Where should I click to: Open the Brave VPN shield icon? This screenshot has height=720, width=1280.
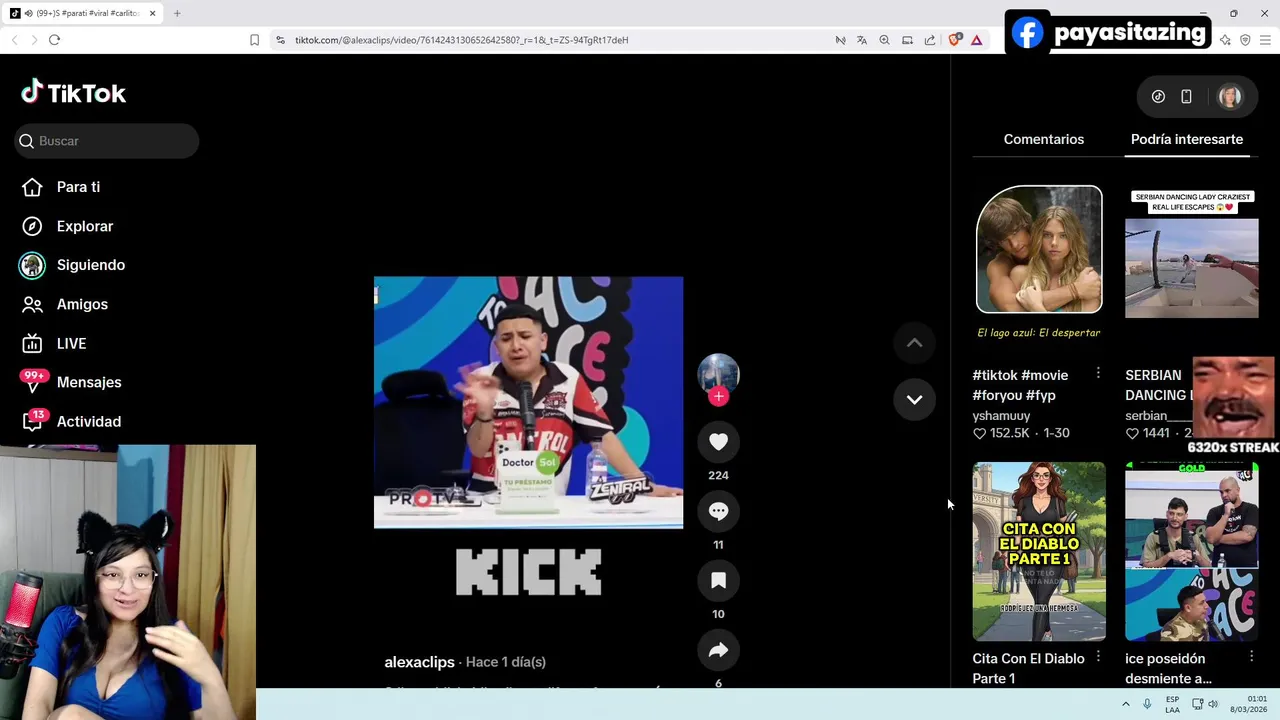1245,40
